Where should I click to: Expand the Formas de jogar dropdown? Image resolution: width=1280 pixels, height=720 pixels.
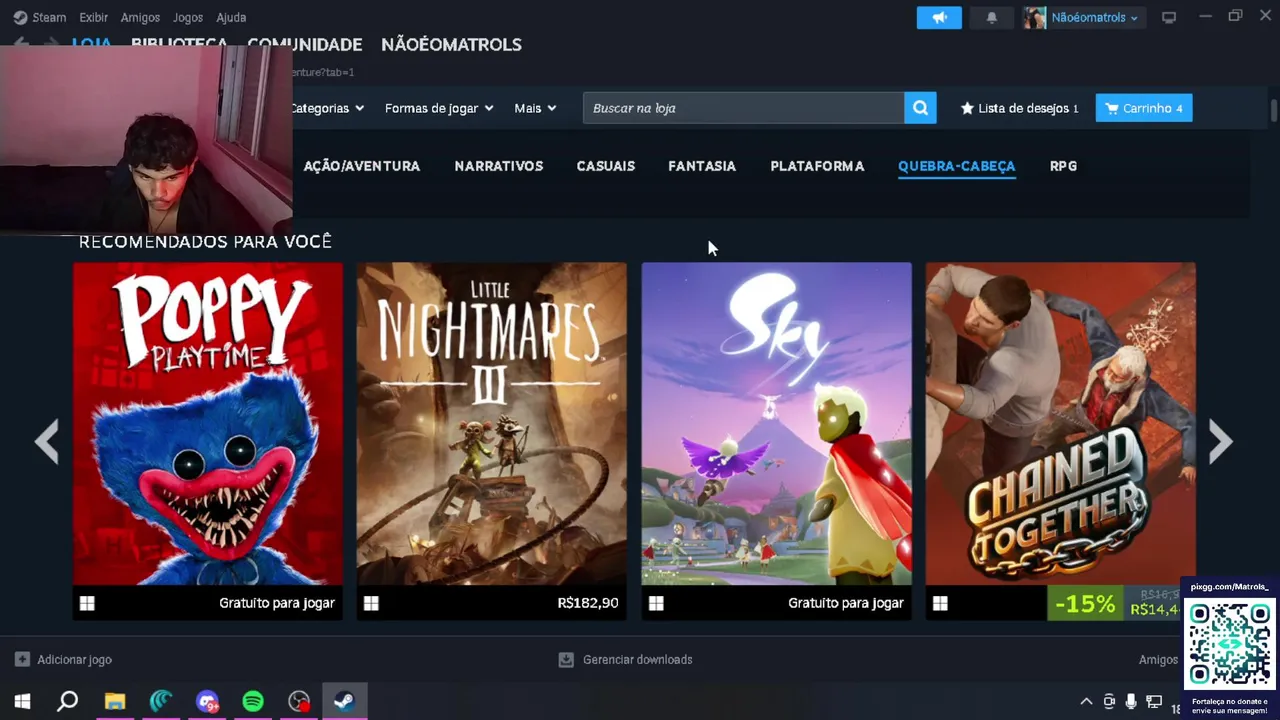point(439,108)
